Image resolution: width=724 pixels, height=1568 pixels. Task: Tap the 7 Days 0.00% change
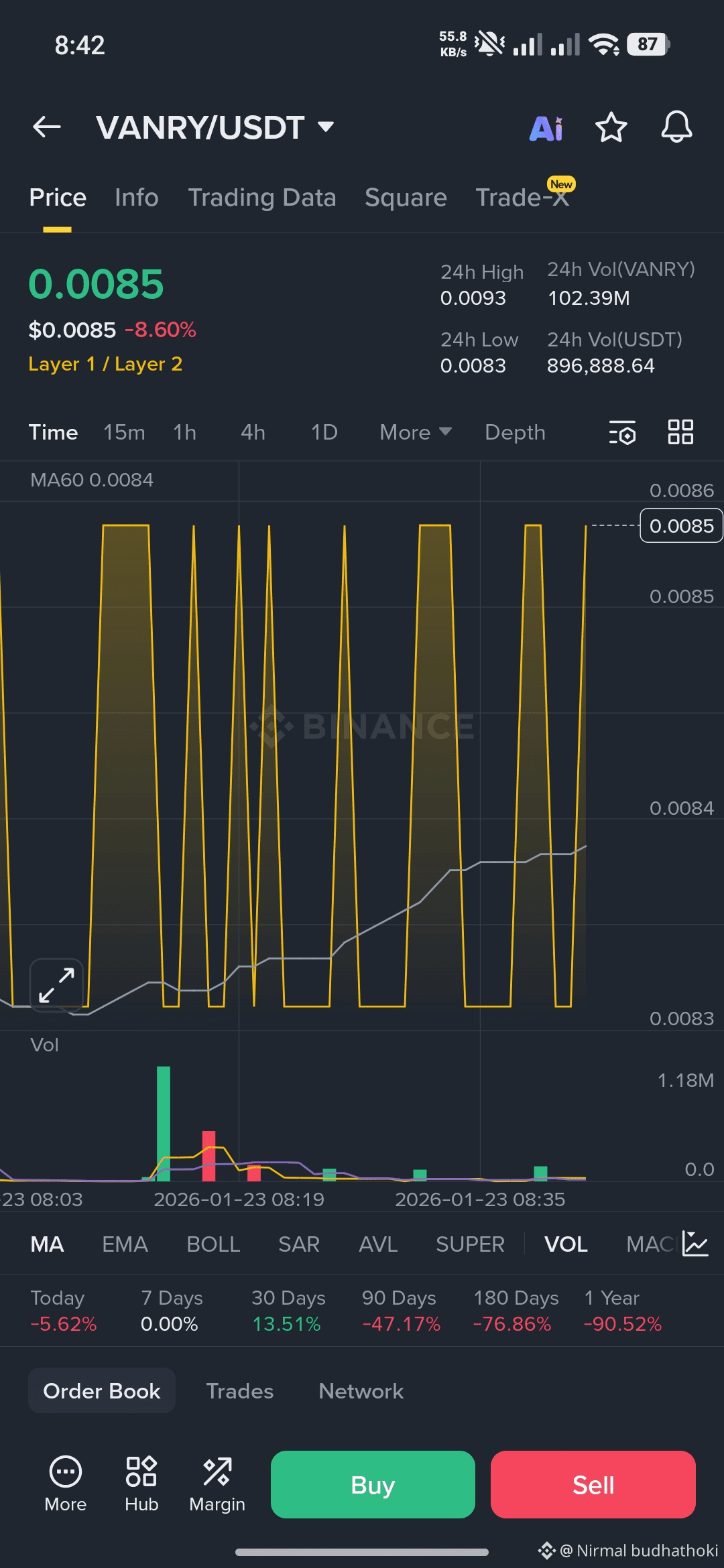[x=172, y=1311]
